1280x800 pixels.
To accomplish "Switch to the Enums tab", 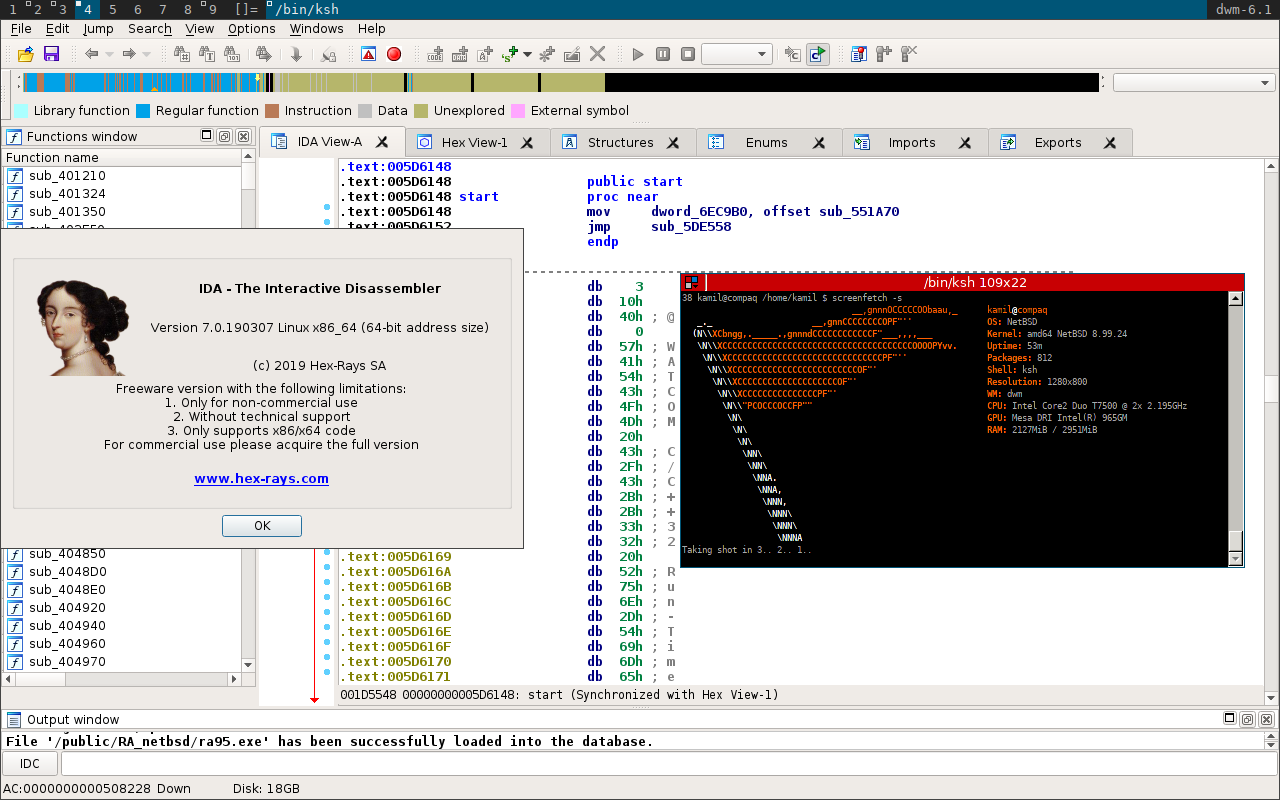I will coord(767,142).
